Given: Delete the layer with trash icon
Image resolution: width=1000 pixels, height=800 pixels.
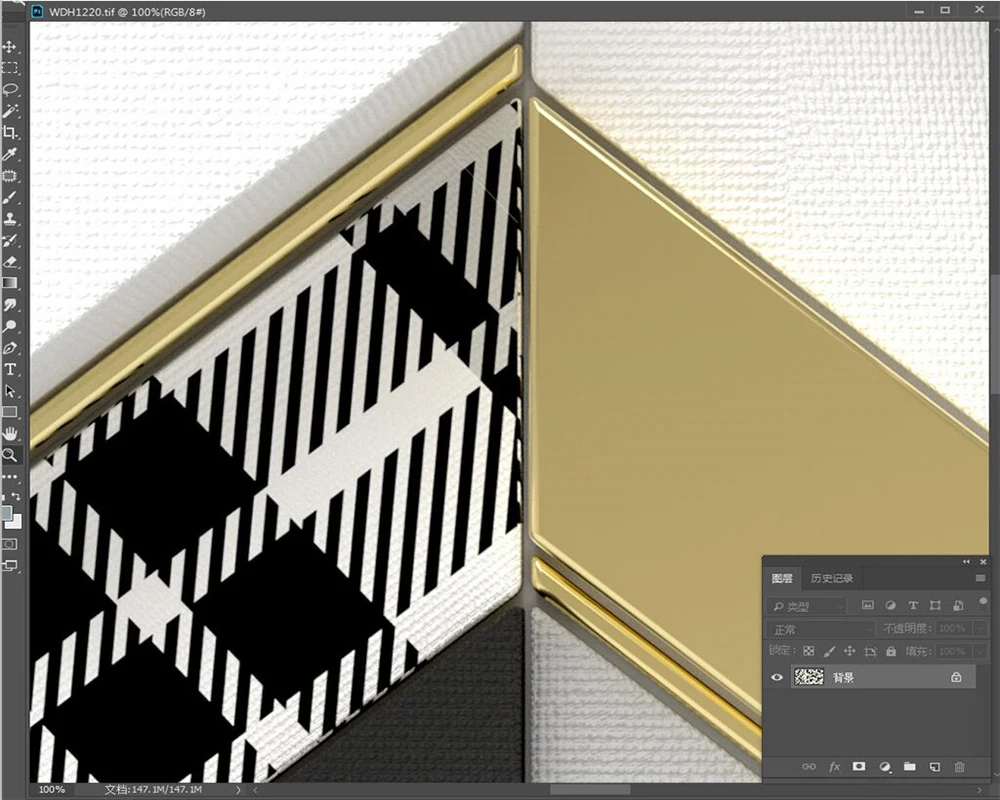Looking at the screenshot, I should (959, 767).
